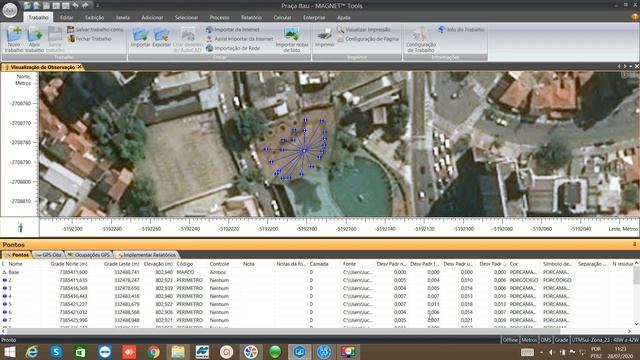Select Importar da Internet
The width and height of the screenshot is (640, 360).
pos(232,30)
